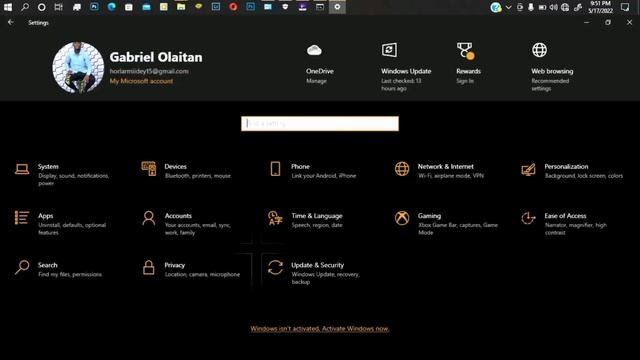
Task: Click the Activate Windows now link
Action: tap(355, 329)
